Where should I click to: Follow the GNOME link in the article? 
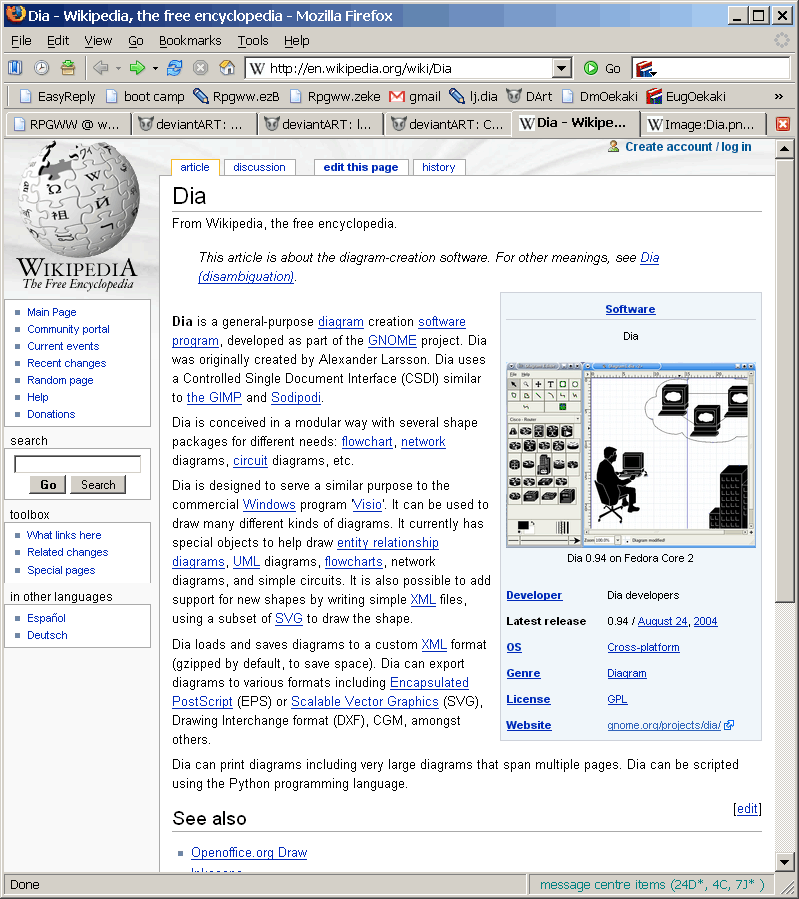[x=392, y=341]
